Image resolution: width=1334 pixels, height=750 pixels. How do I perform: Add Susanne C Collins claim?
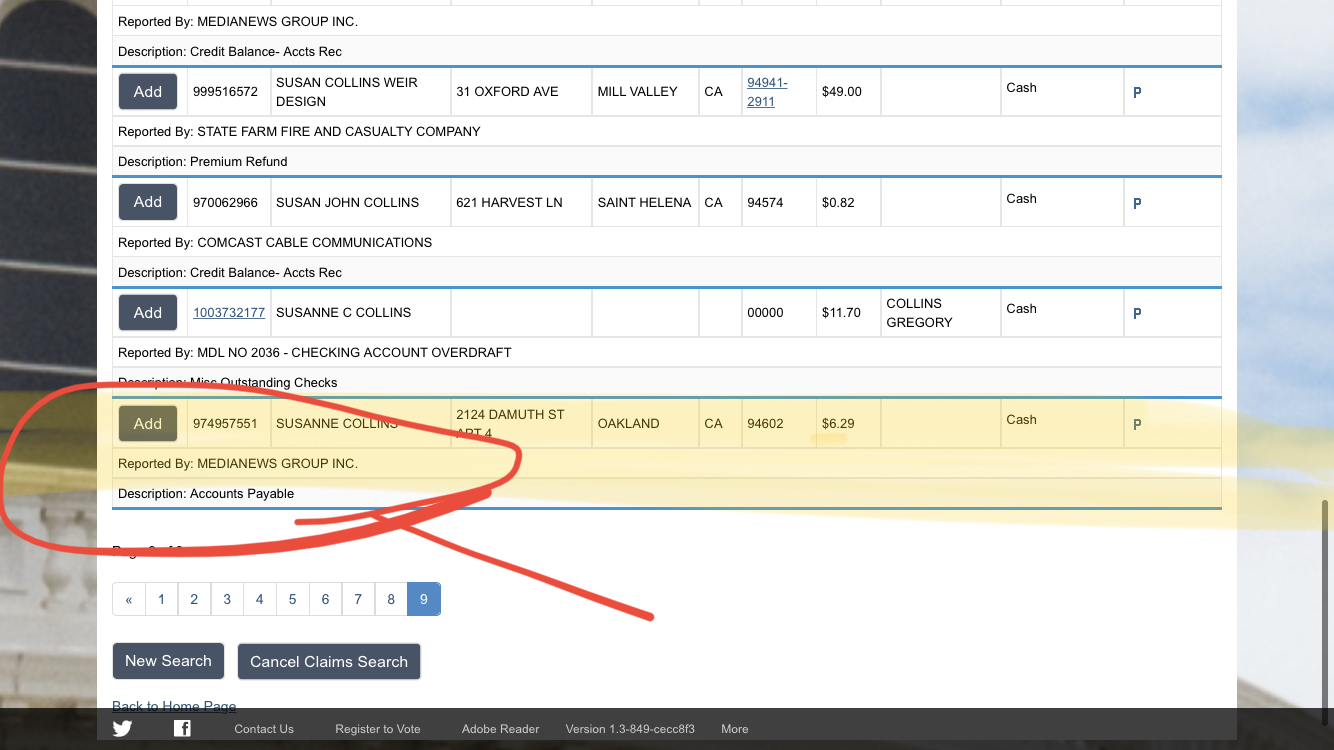(148, 312)
